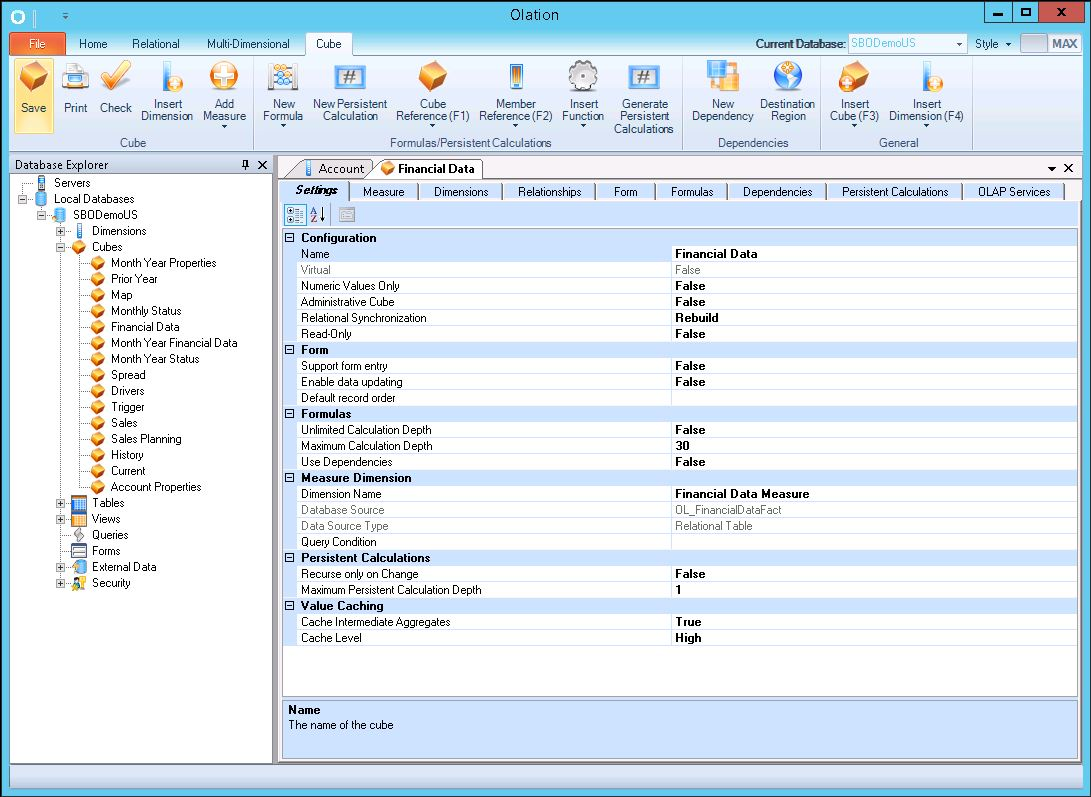This screenshot has width=1091, height=797.
Task: Click the Maximum Calculation Depth value field
Action: point(870,446)
